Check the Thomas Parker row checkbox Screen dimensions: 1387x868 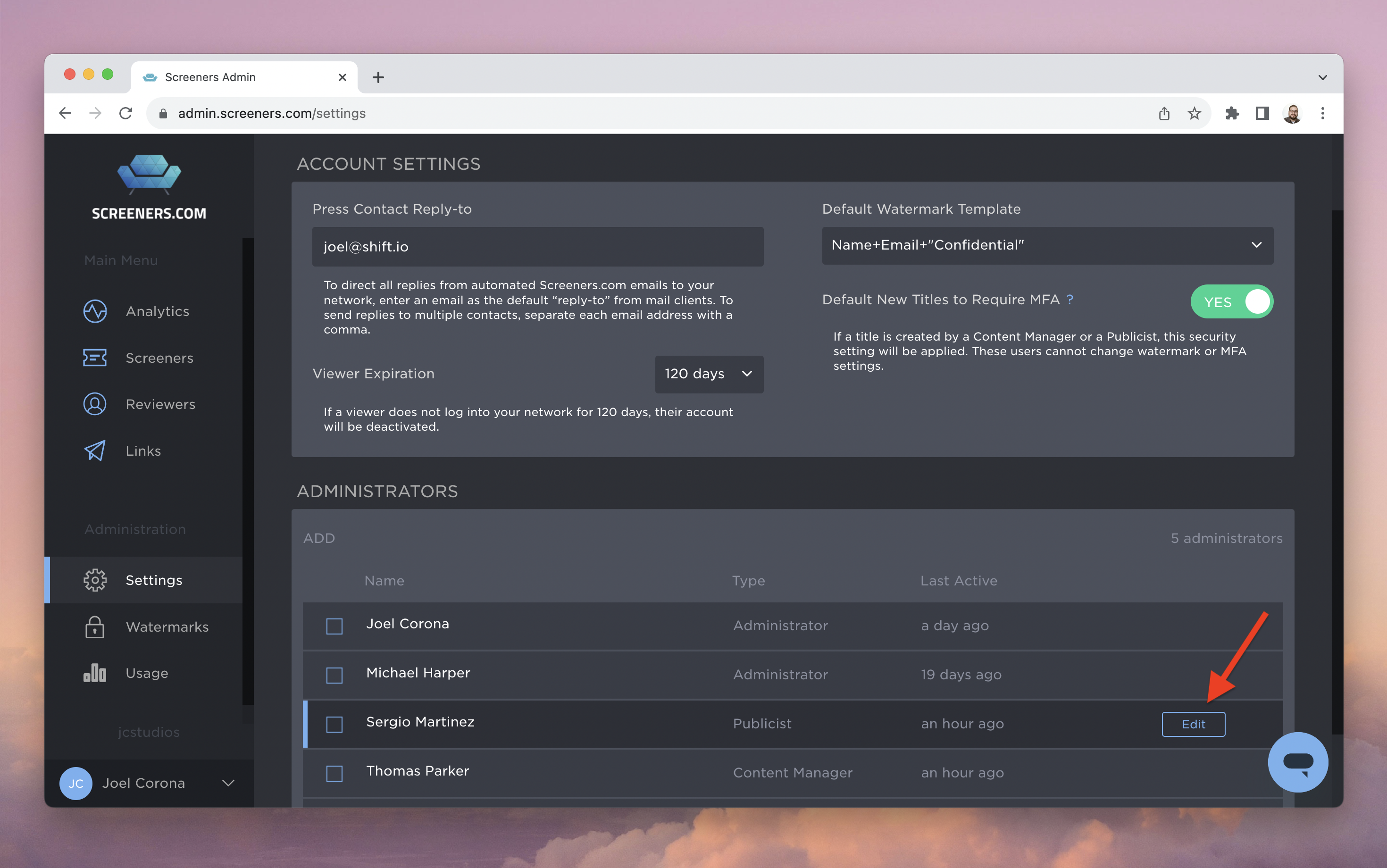coord(334,773)
